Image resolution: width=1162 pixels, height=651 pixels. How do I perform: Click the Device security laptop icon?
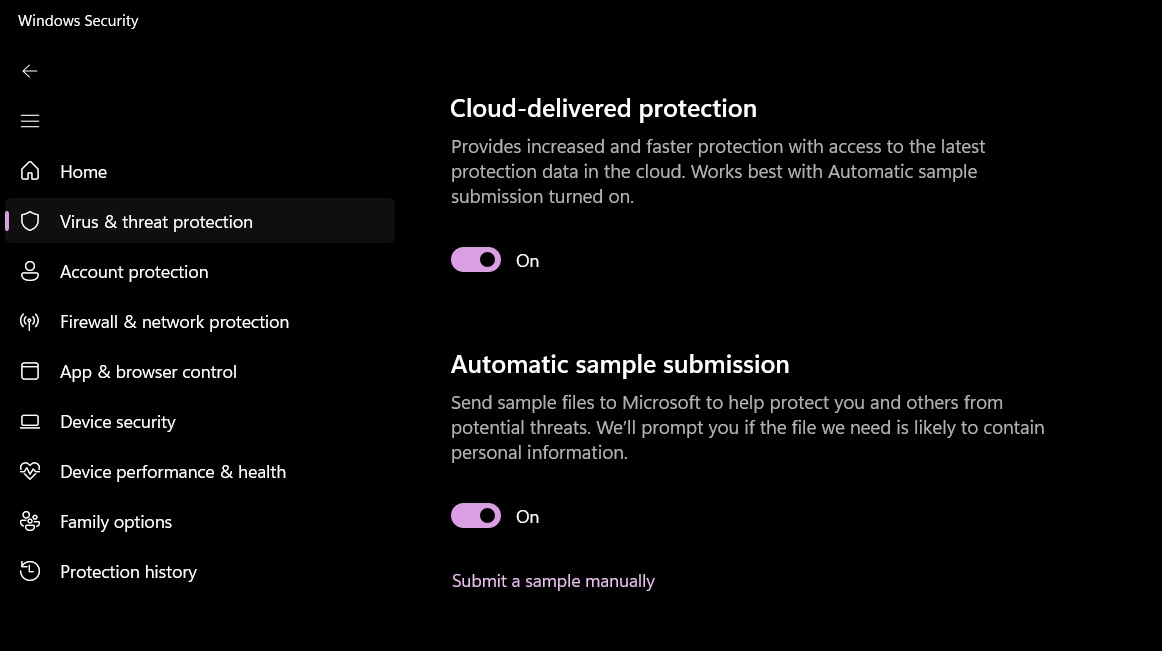[30, 421]
